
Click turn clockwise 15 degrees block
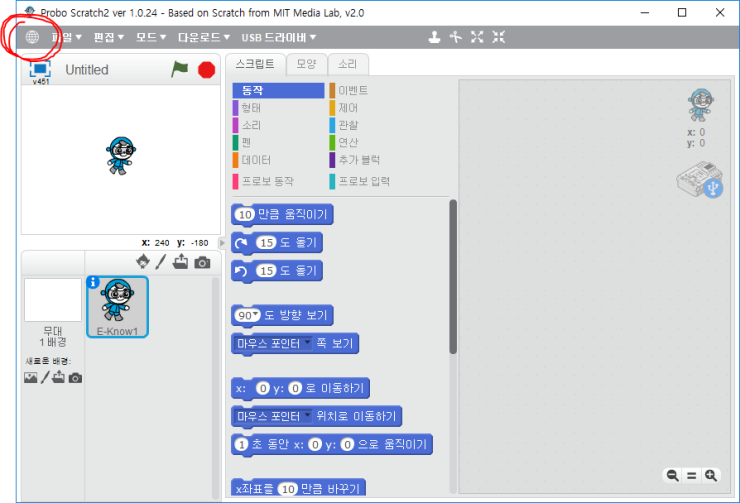(277, 243)
